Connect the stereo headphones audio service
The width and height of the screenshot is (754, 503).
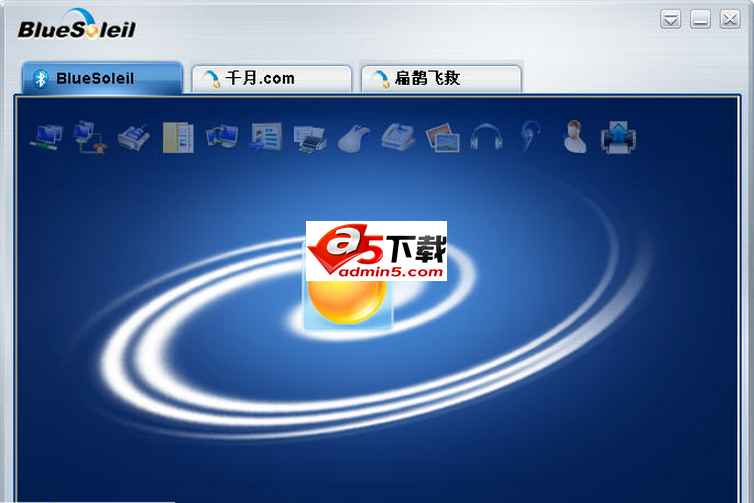(x=486, y=137)
